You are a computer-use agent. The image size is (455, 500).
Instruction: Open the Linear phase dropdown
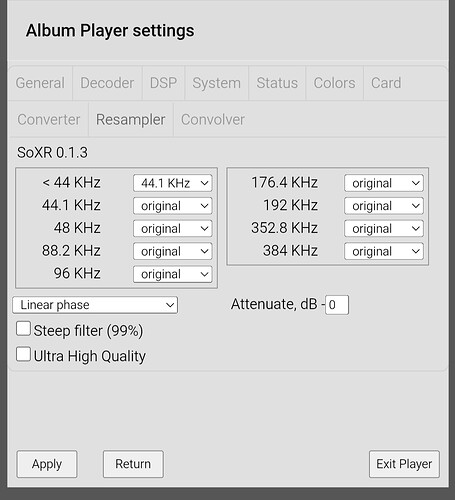click(x=95, y=305)
